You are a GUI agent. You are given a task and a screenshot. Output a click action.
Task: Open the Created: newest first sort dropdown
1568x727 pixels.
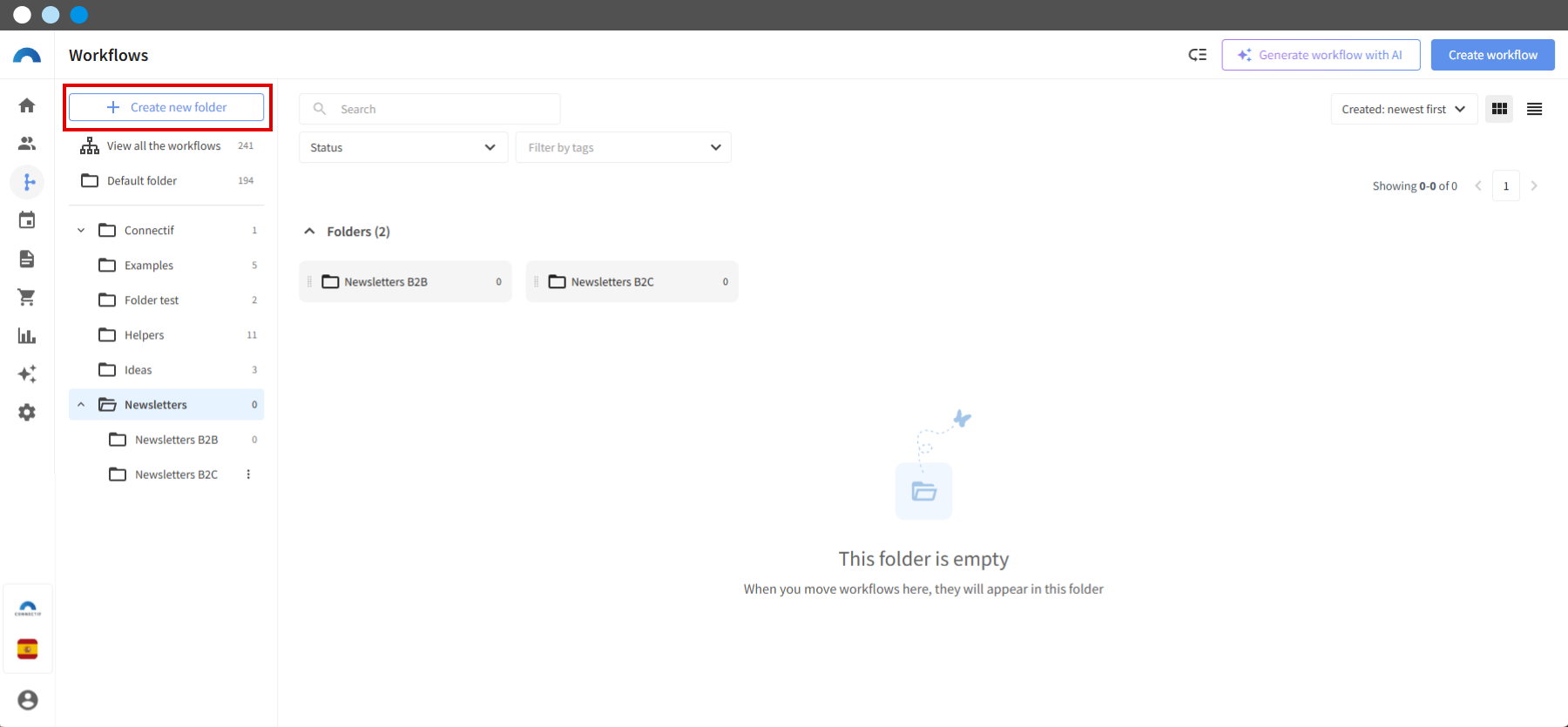pos(1404,109)
